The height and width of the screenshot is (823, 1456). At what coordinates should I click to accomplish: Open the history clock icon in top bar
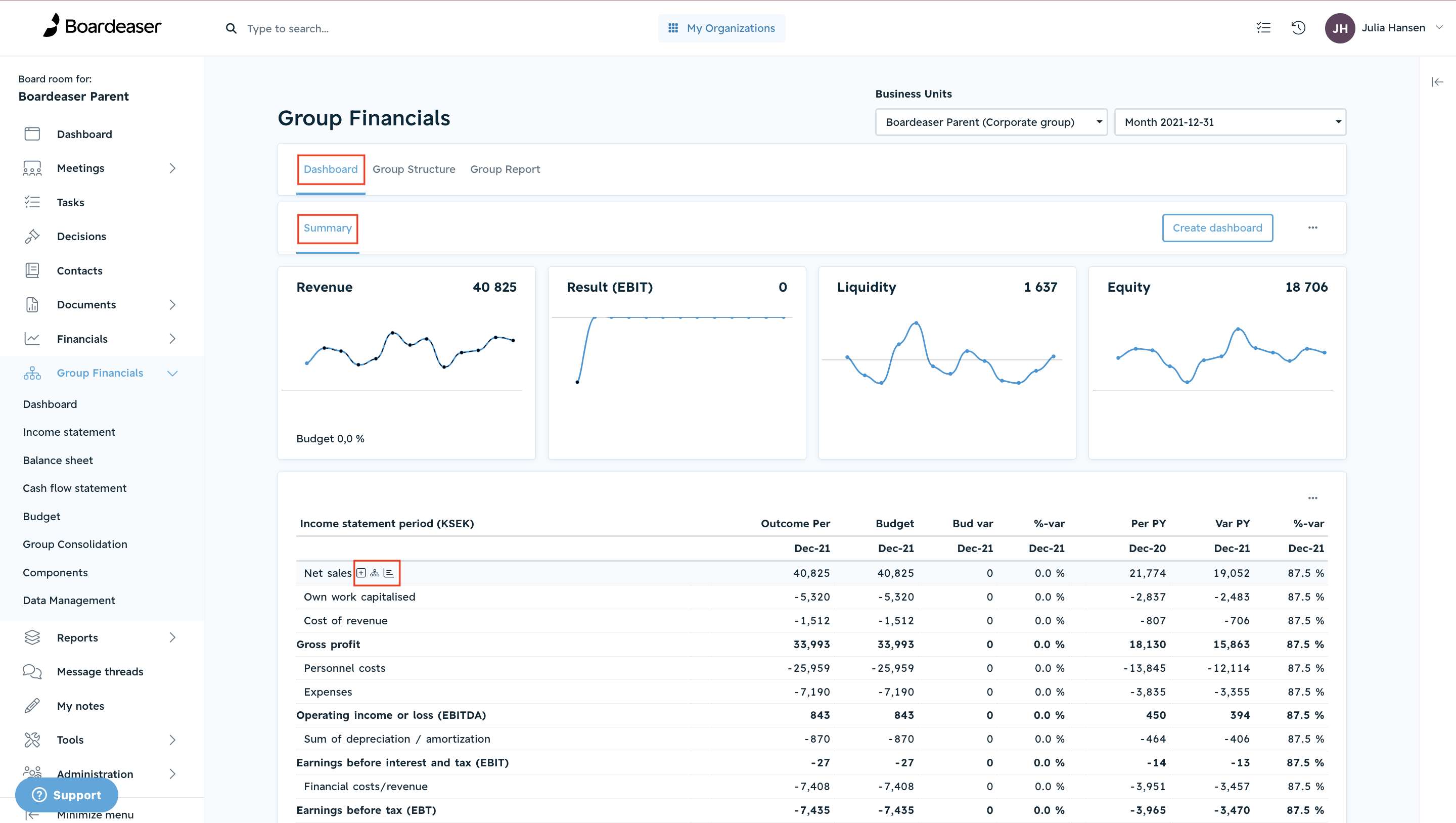coord(1298,28)
